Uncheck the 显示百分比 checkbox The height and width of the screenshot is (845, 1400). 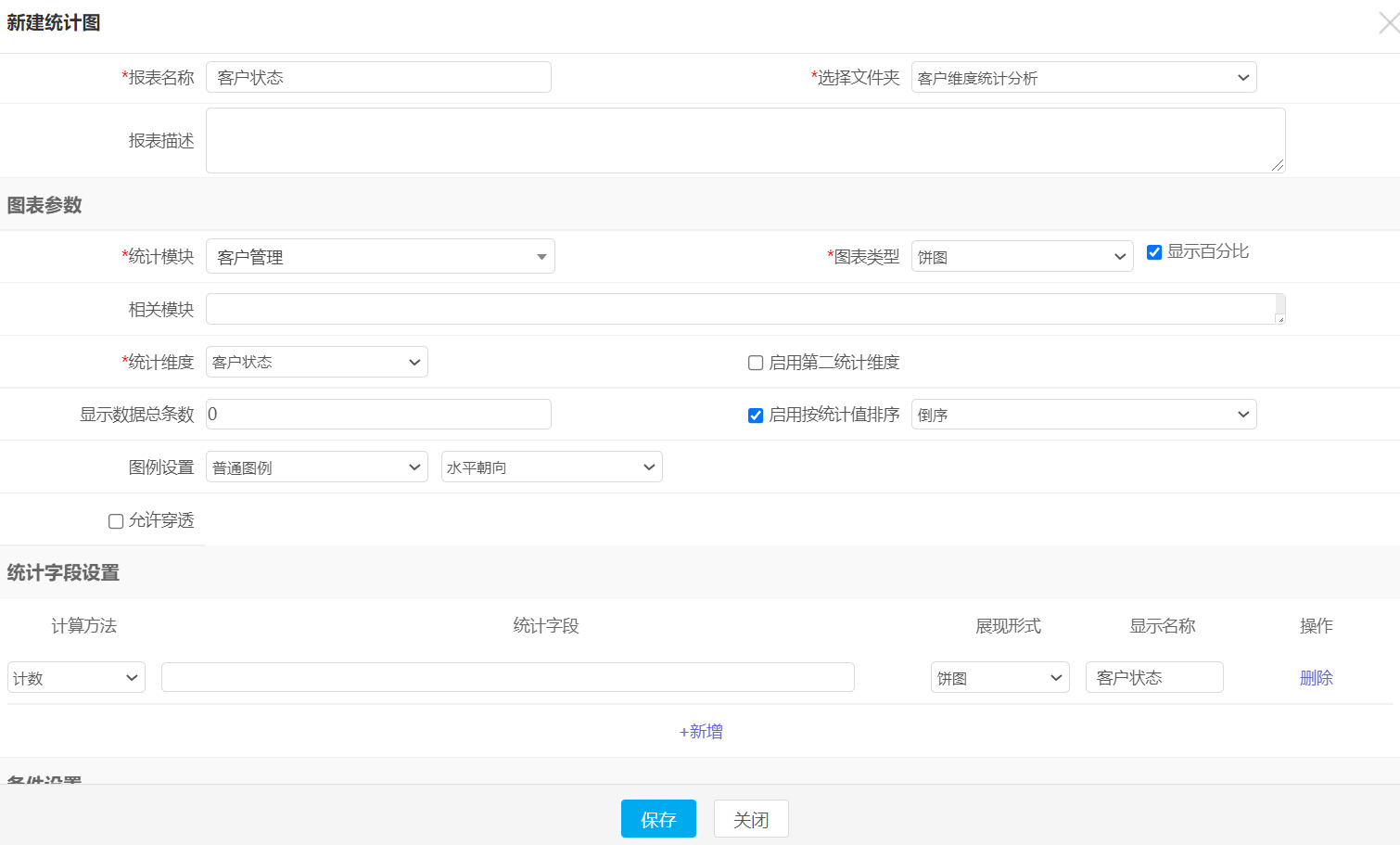1154,251
